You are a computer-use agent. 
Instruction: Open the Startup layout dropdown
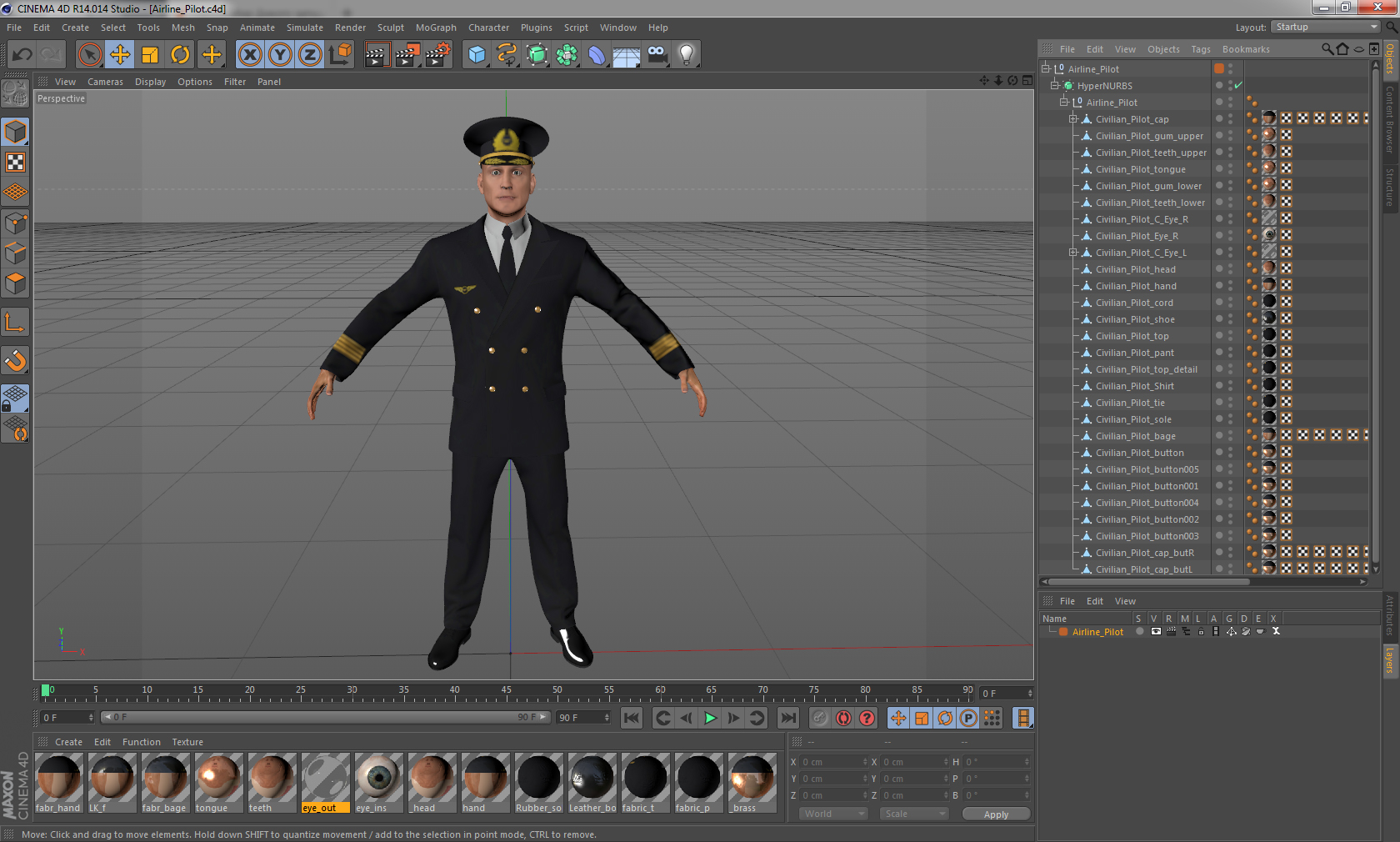1324,27
